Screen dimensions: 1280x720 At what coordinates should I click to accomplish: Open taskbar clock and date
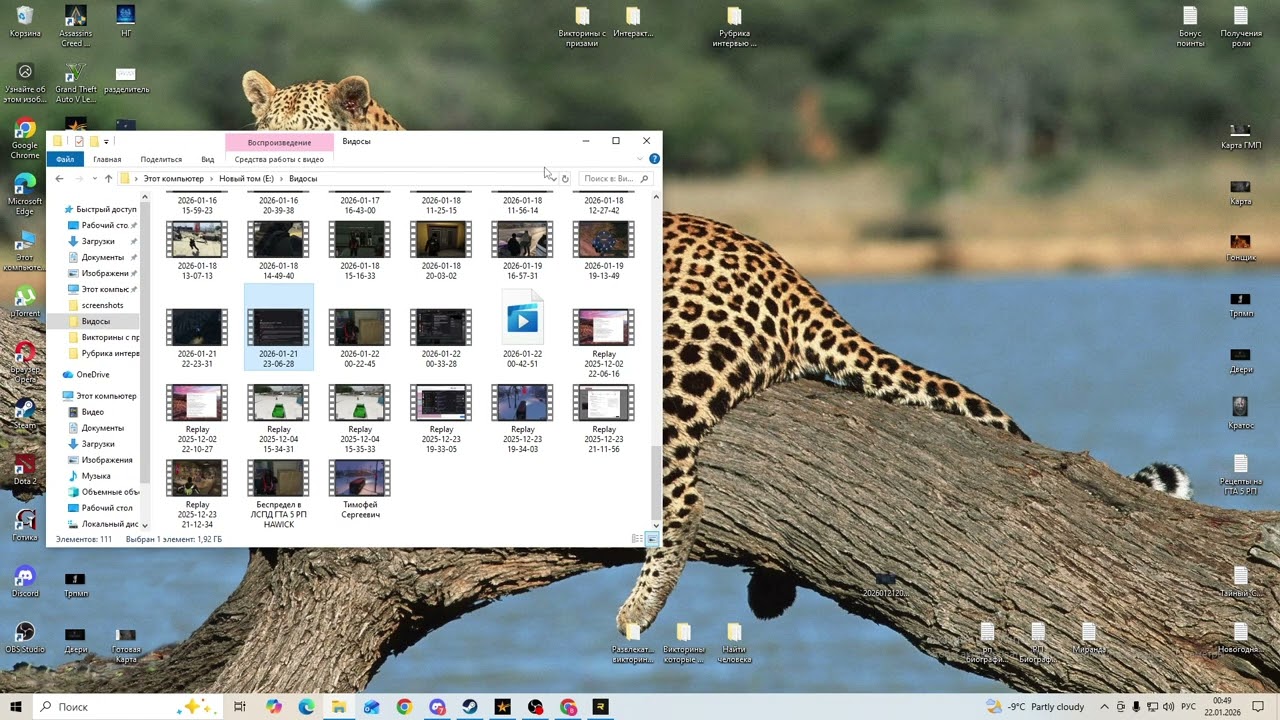click(1222, 707)
